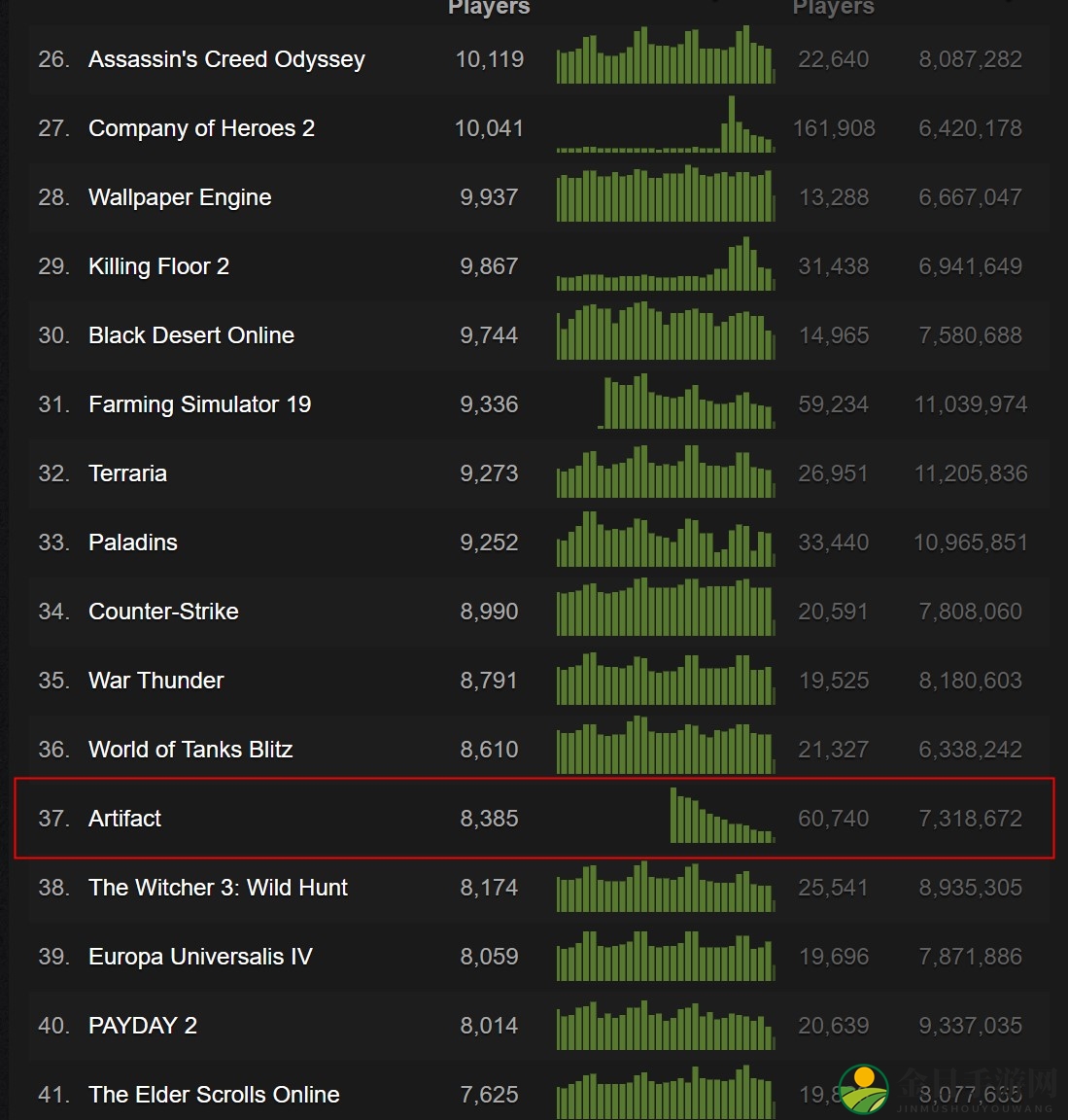Select current players value 10,041
Image resolution: width=1068 pixels, height=1120 pixels.
489,128
